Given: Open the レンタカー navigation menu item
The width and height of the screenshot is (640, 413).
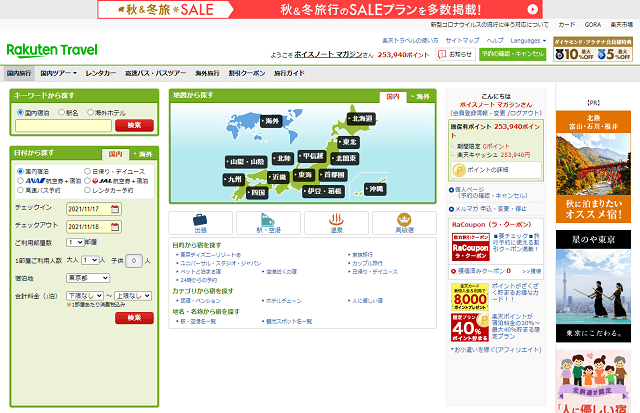Looking at the screenshot, I should tap(100, 74).
